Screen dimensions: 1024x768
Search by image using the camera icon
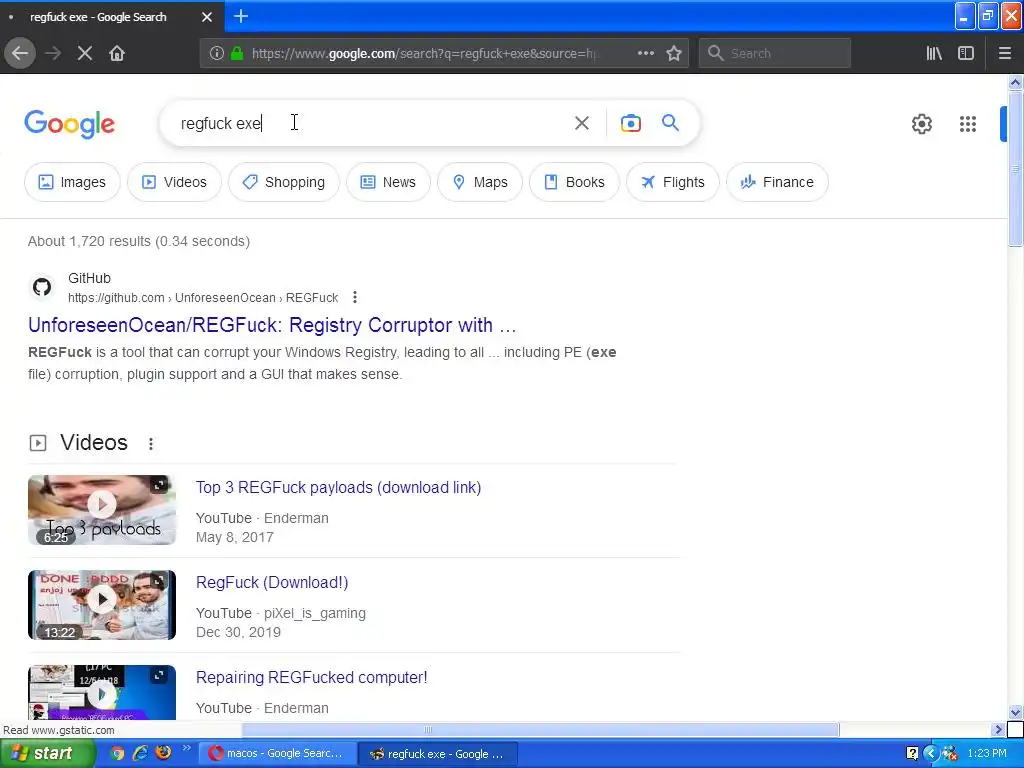click(631, 123)
